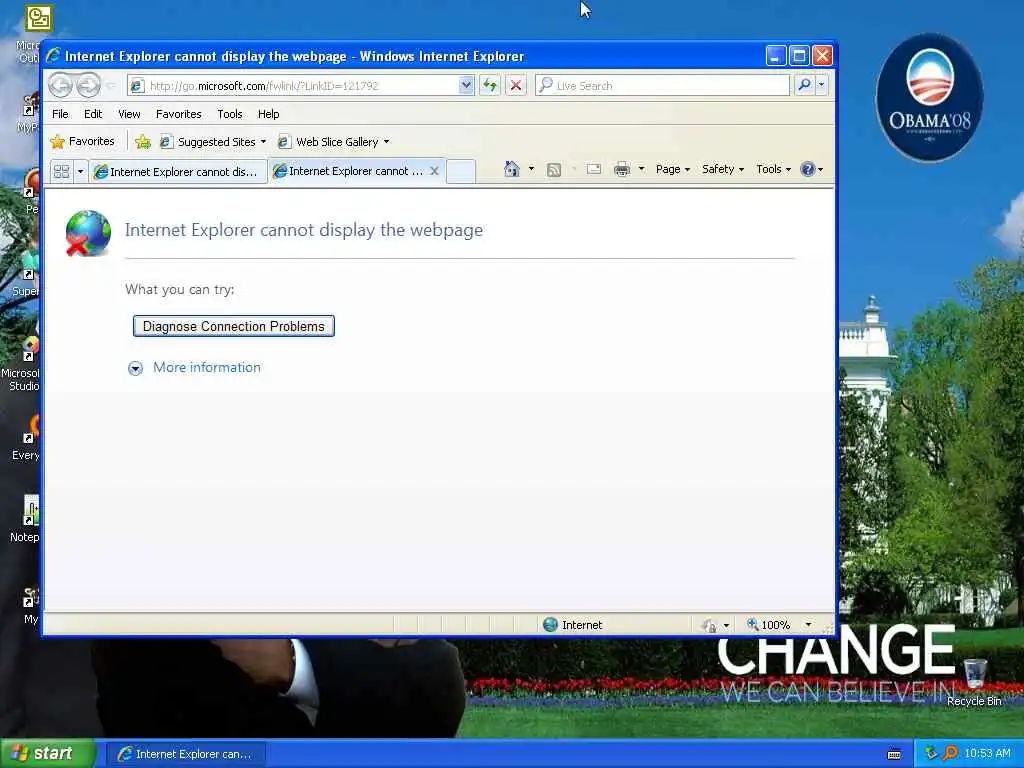This screenshot has height=768, width=1024.
Task: Open Web Slice Gallery link
Action: click(x=333, y=142)
